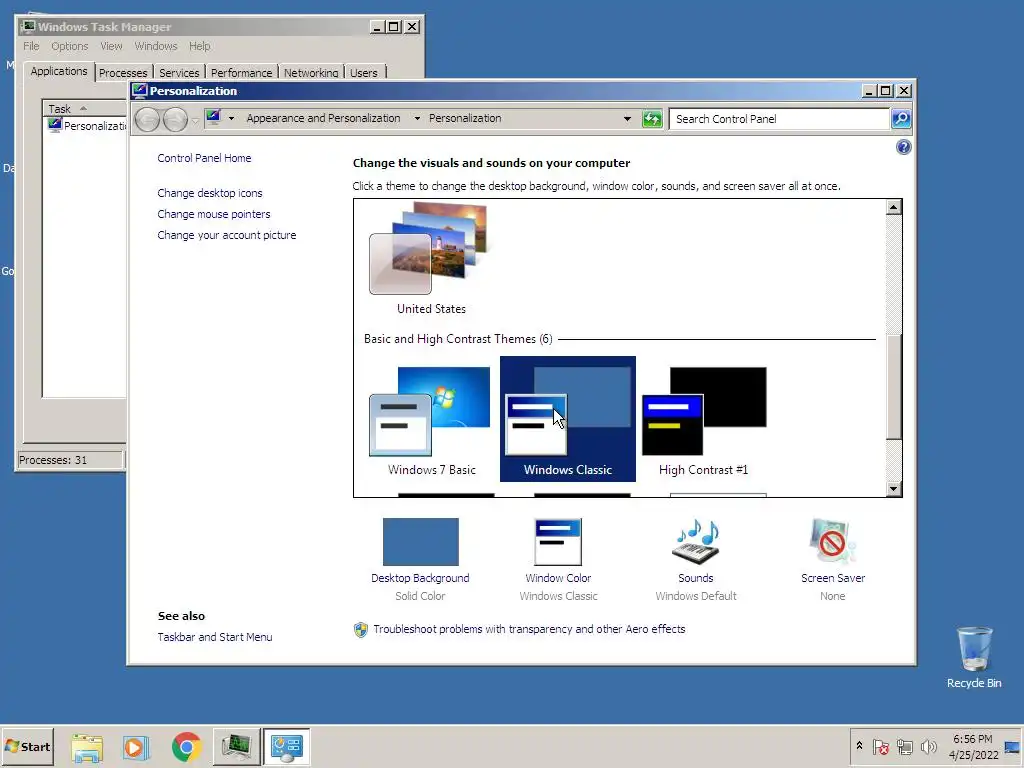
Task: Switch to the Users tab
Action: pyautogui.click(x=363, y=72)
